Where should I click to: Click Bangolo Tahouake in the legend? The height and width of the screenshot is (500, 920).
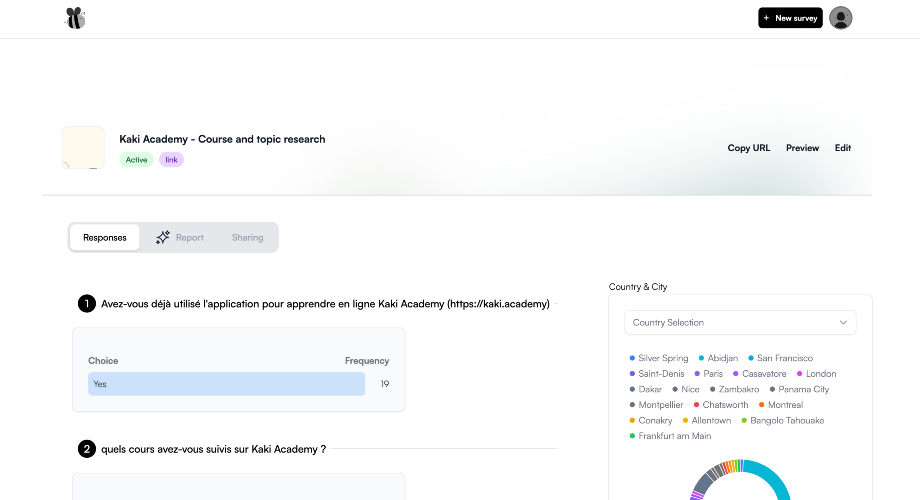[x=782, y=420]
